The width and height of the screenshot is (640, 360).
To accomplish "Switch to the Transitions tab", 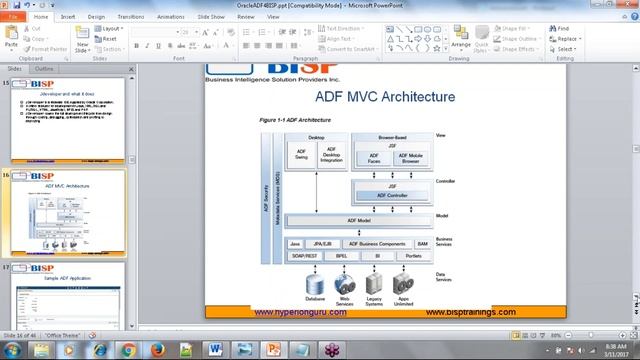I will 131,17.
